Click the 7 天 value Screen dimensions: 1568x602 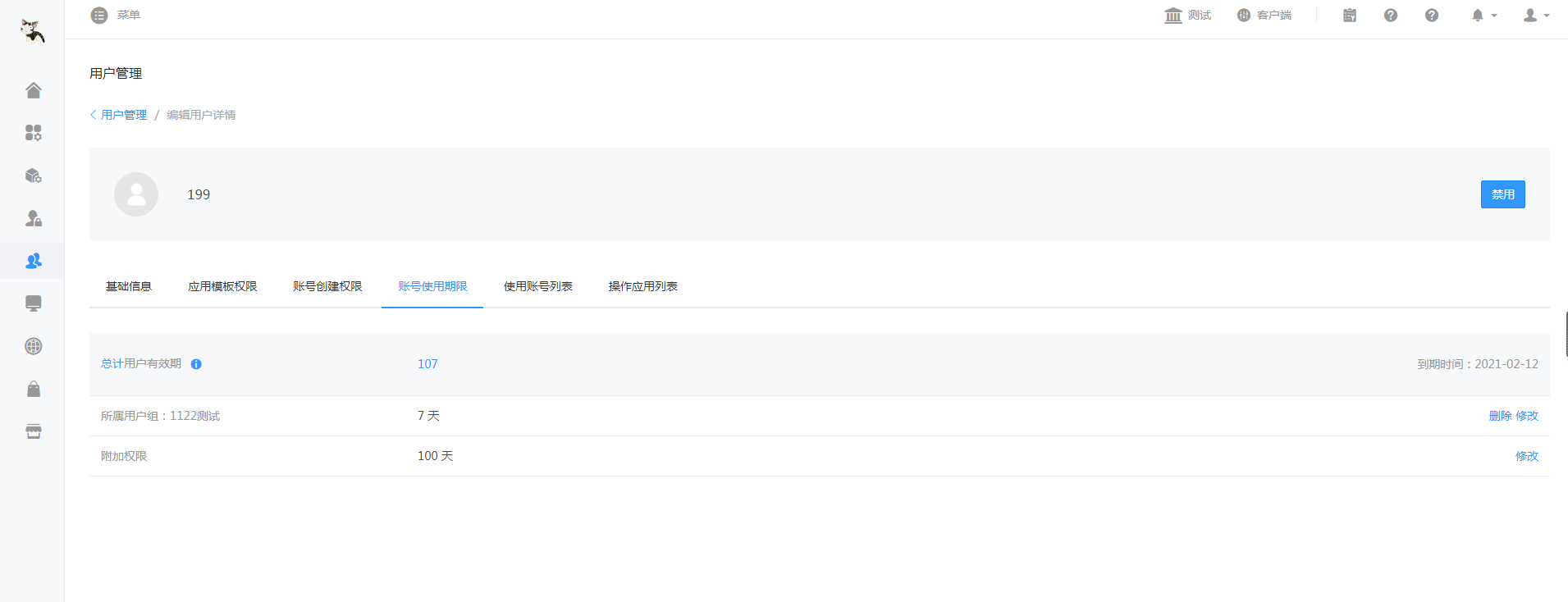pyautogui.click(x=428, y=416)
